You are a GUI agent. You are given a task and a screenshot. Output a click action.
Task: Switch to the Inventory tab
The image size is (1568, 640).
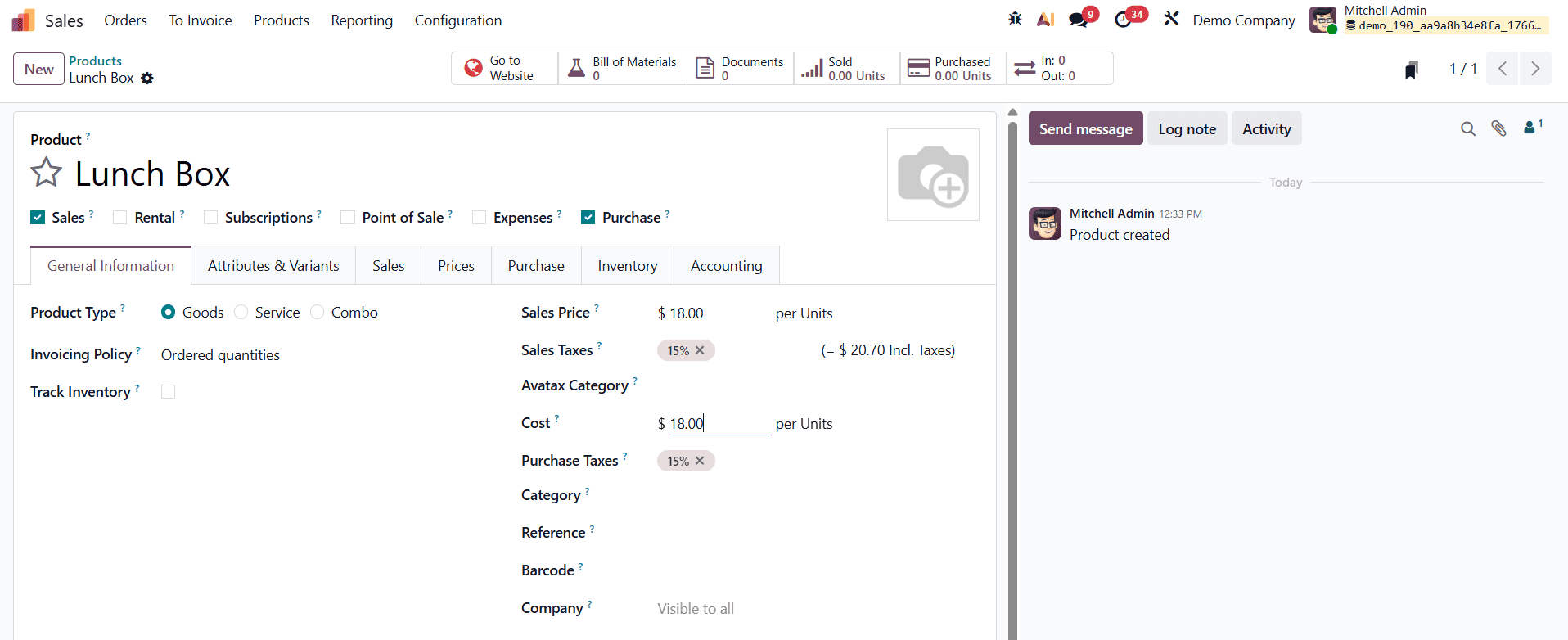click(628, 265)
